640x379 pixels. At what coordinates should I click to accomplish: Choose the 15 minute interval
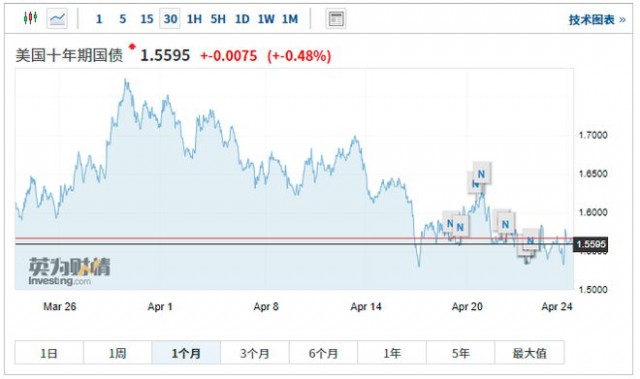coord(147,19)
